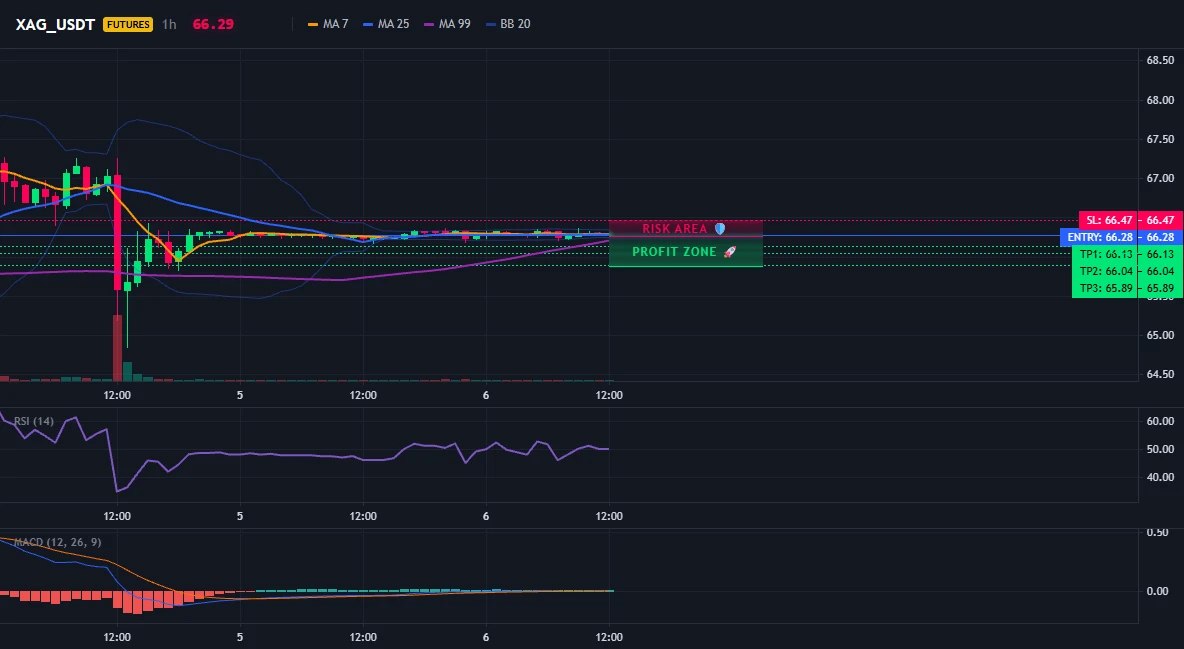Screen dimensions: 1184x649
Task: Toggle the MA 7 legend entry
Action: (328, 24)
